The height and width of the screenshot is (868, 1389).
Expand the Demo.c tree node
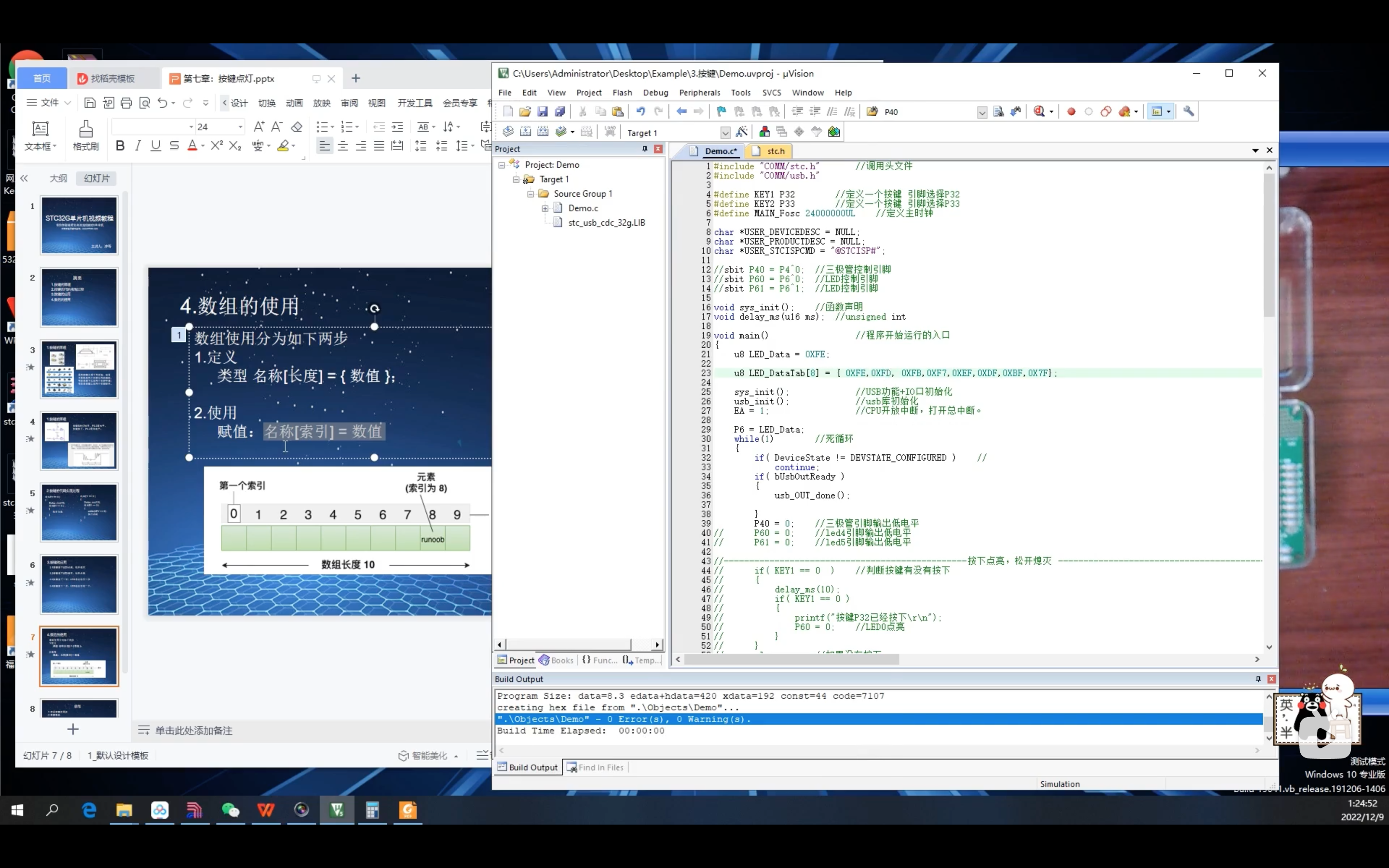click(545, 208)
